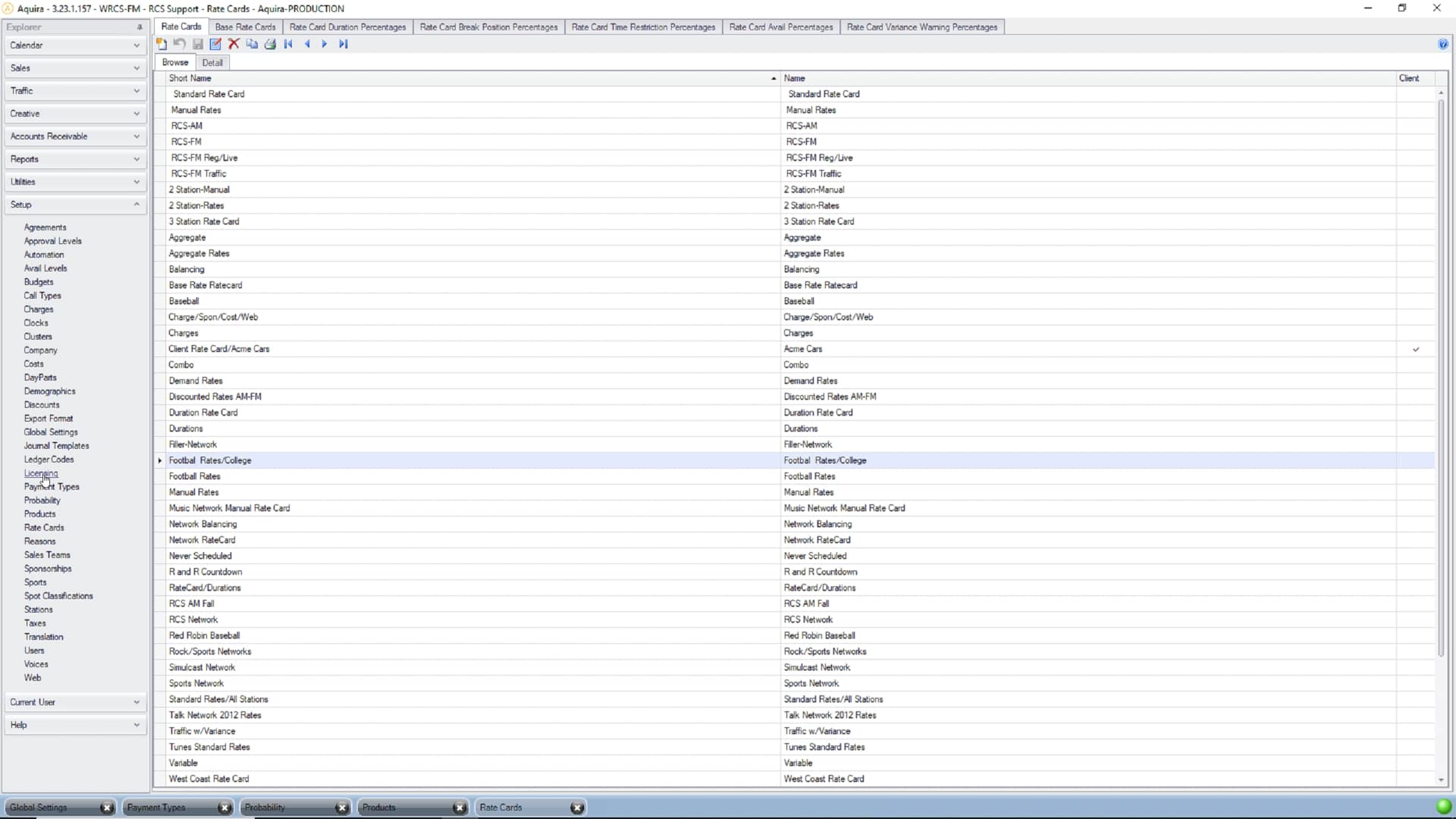Image resolution: width=1456 pixels, height=819 pixels.
Task: Click the Edit record pencil icon
Action: click(x=215, y=44)
